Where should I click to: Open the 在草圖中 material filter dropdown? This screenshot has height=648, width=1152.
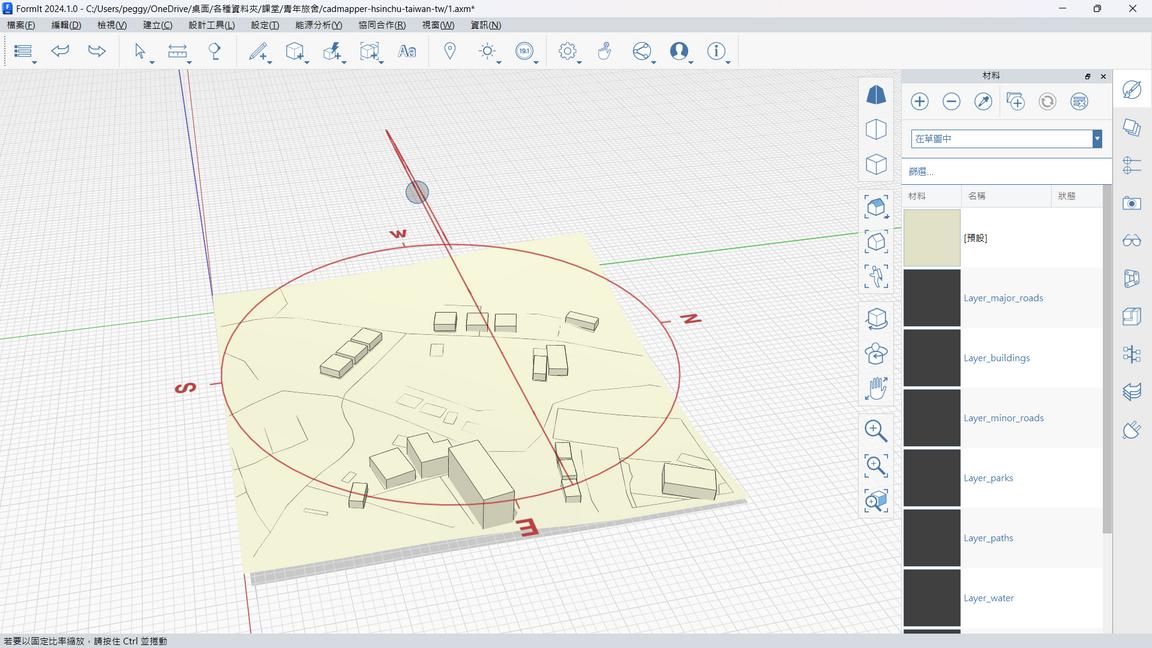[x=1097, y=139]
